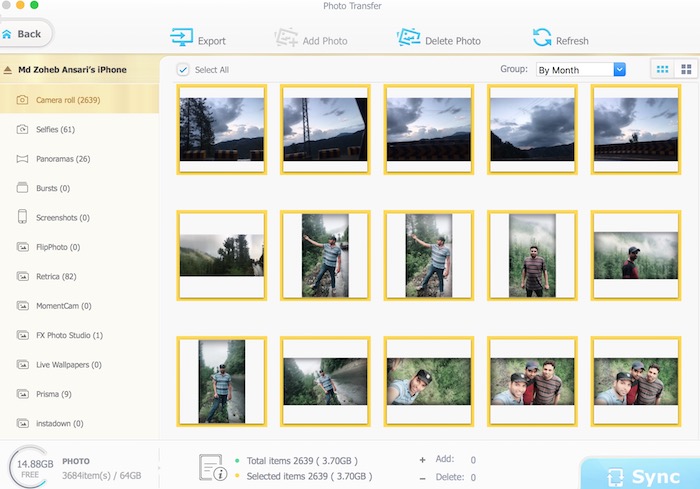Click FlipPhoto (0) label

point(58,247)
